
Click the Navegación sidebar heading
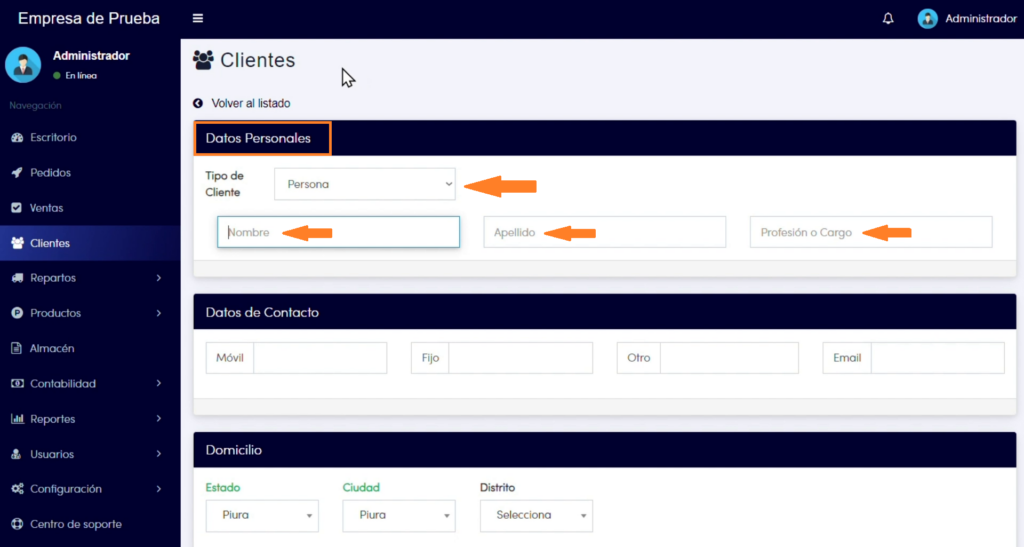(35, 106)
